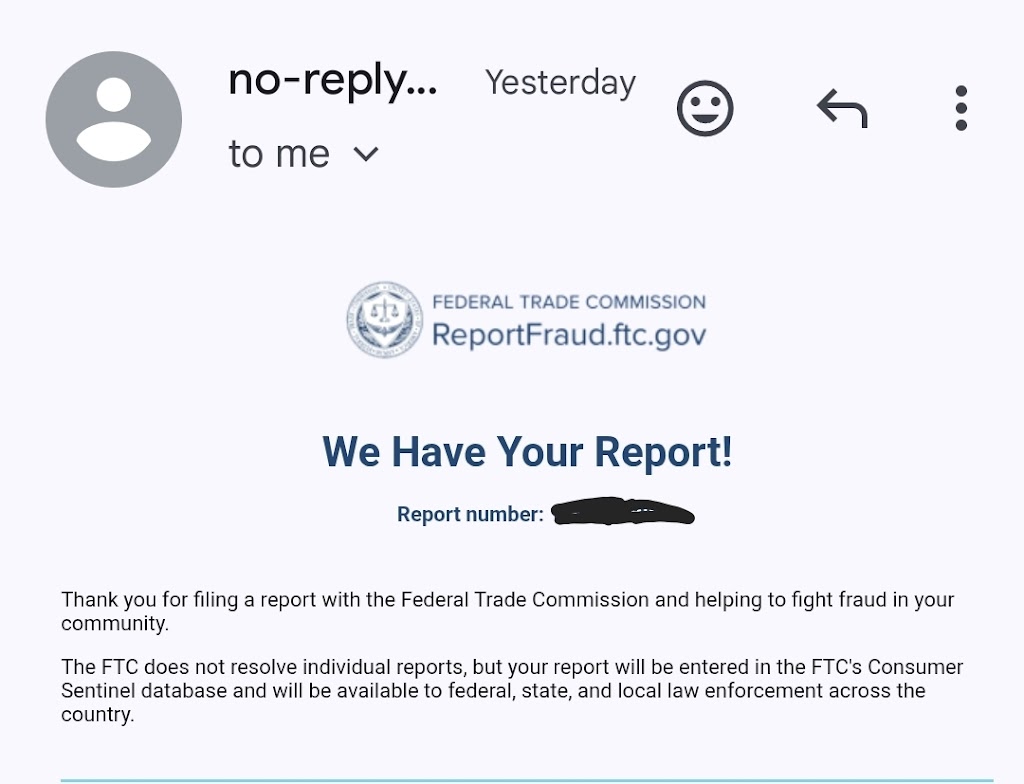
Task: Click the "Yesterday" timestamp
Action: click(560, 82)
